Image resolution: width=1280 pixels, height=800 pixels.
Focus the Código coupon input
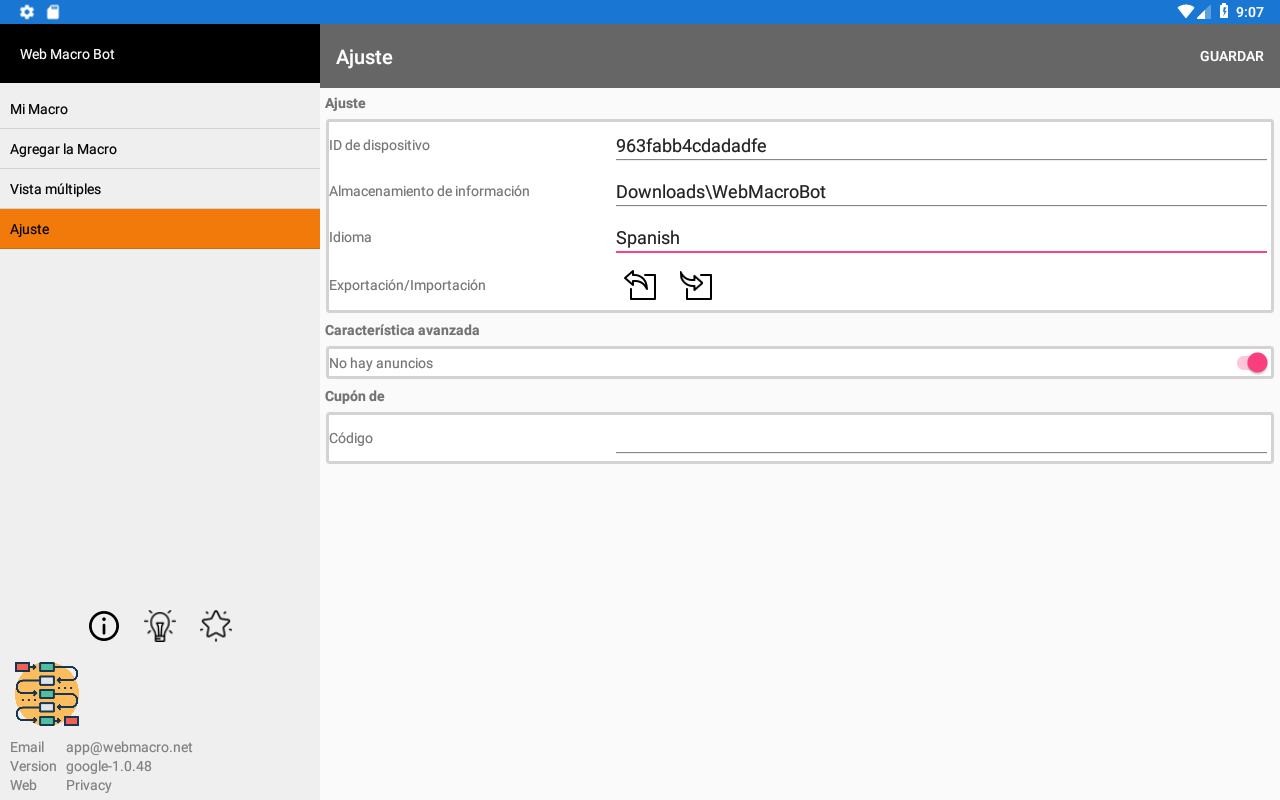coord(941,438)
